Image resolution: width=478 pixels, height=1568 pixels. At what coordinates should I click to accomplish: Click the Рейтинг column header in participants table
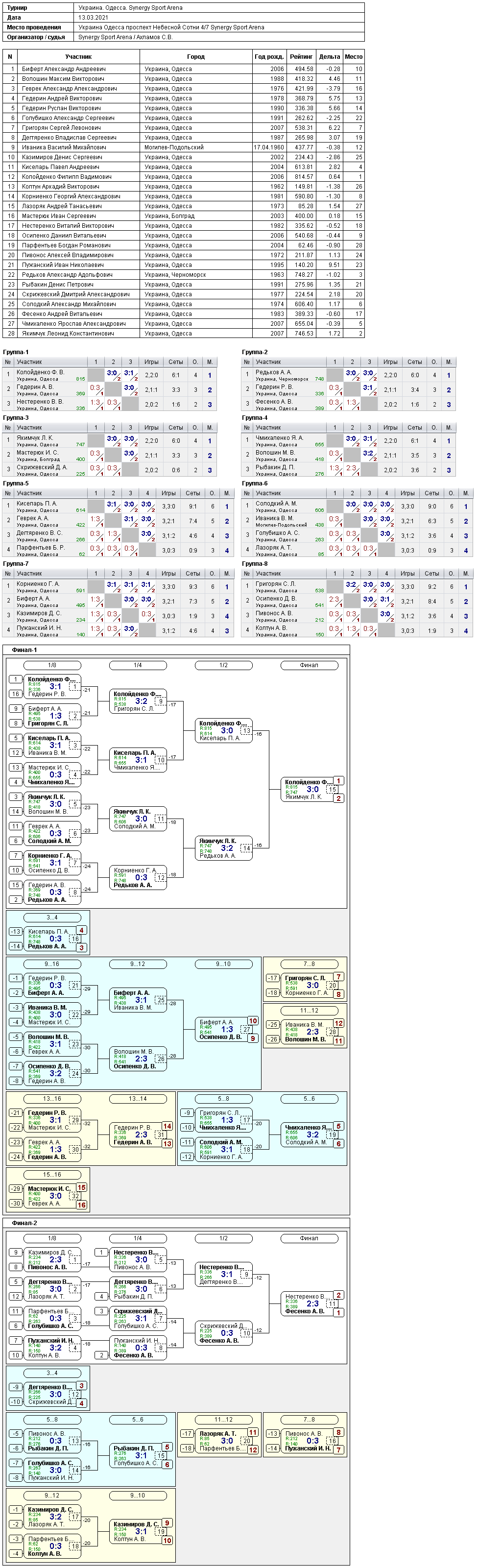pyautogui.click(x=301, y=57)
